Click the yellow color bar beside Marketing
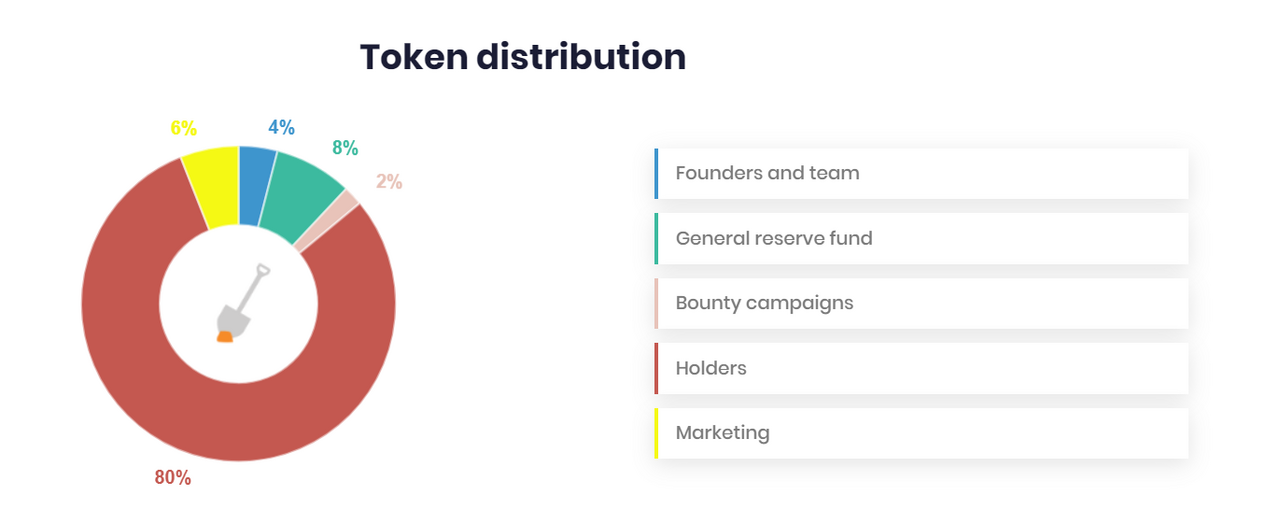The image size is (1280, 524). (656, 433)
